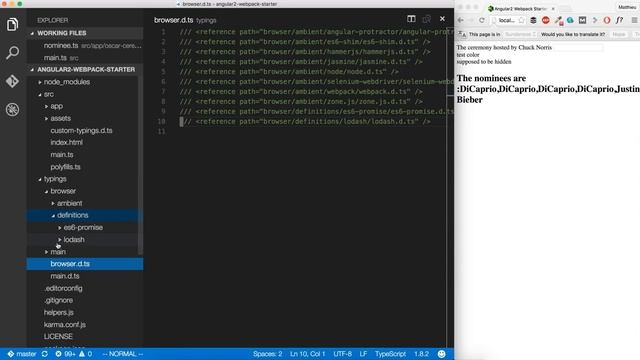
Task: Change indentation via Spaces: 2
Action: tap(267, 354)
